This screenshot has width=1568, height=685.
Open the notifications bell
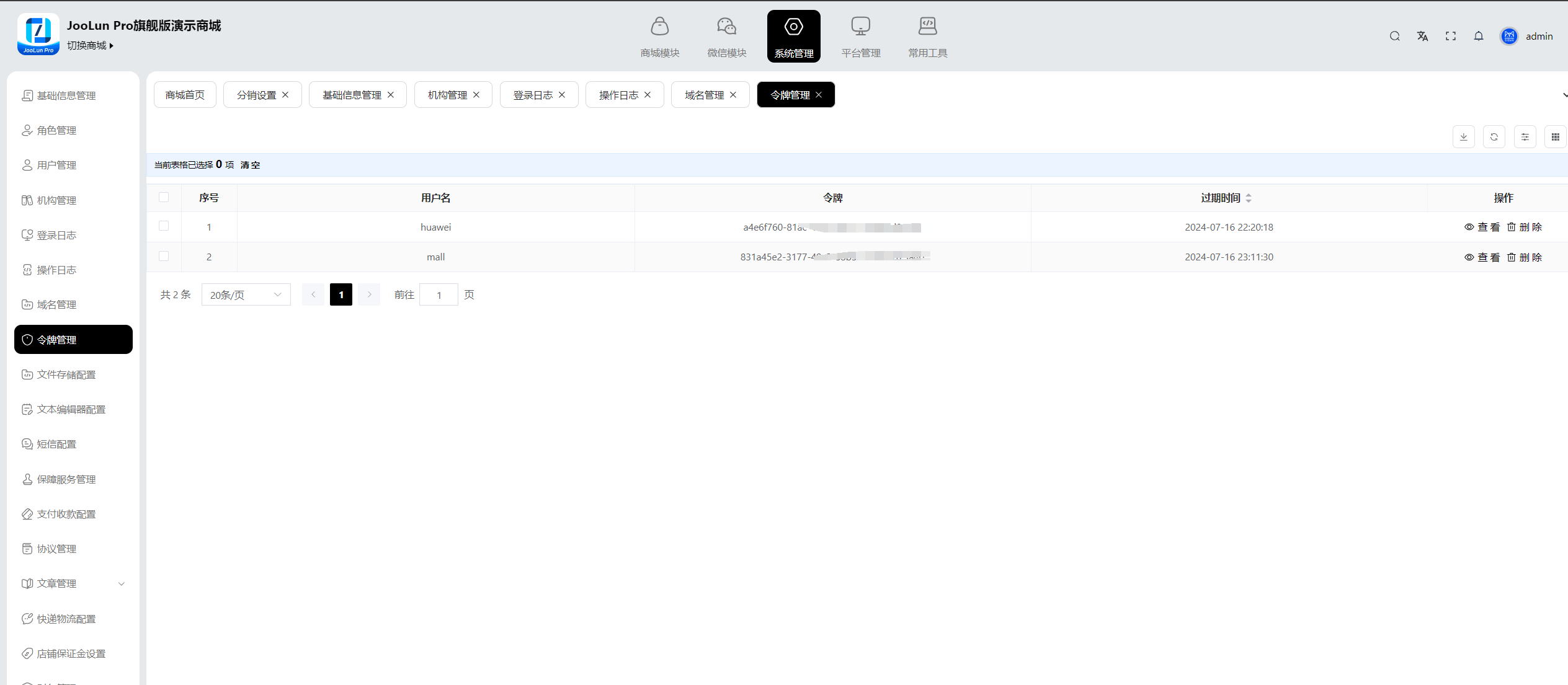(x=1479, y=36)
